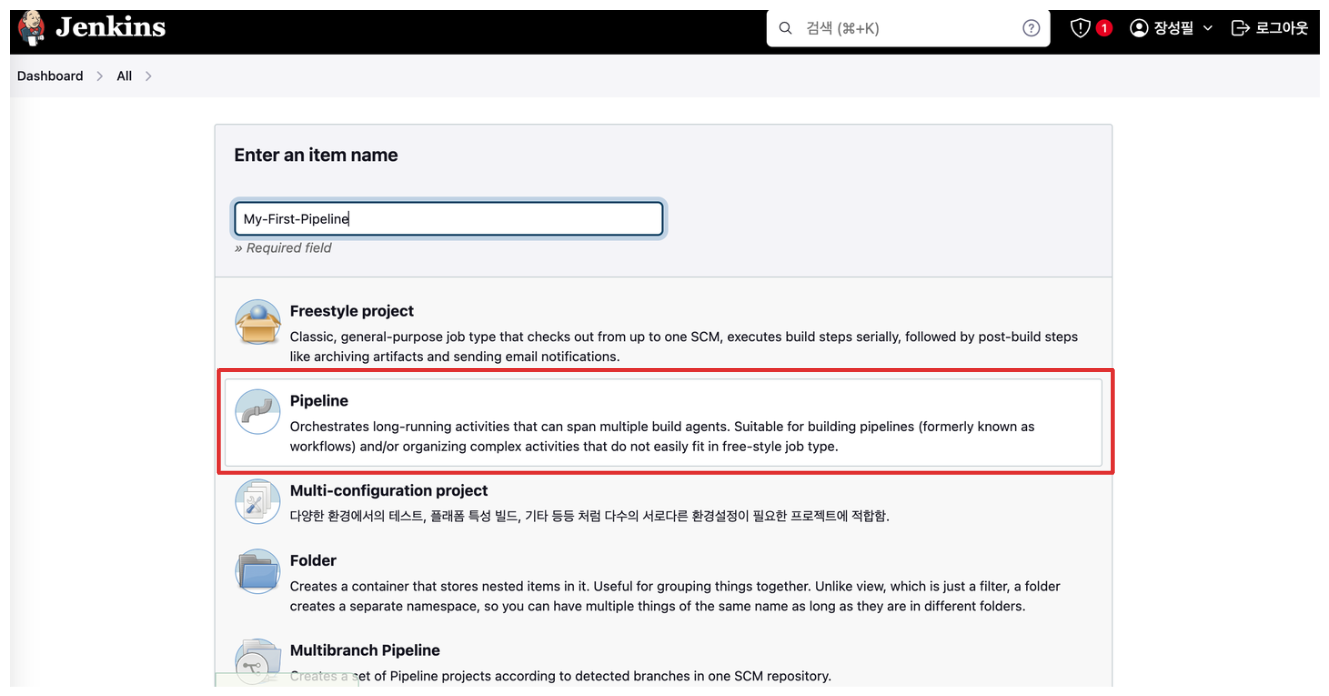Click the Pipeline description about orchestrating activities
This screenshot has width=1329, height=696.
point(662,436)
